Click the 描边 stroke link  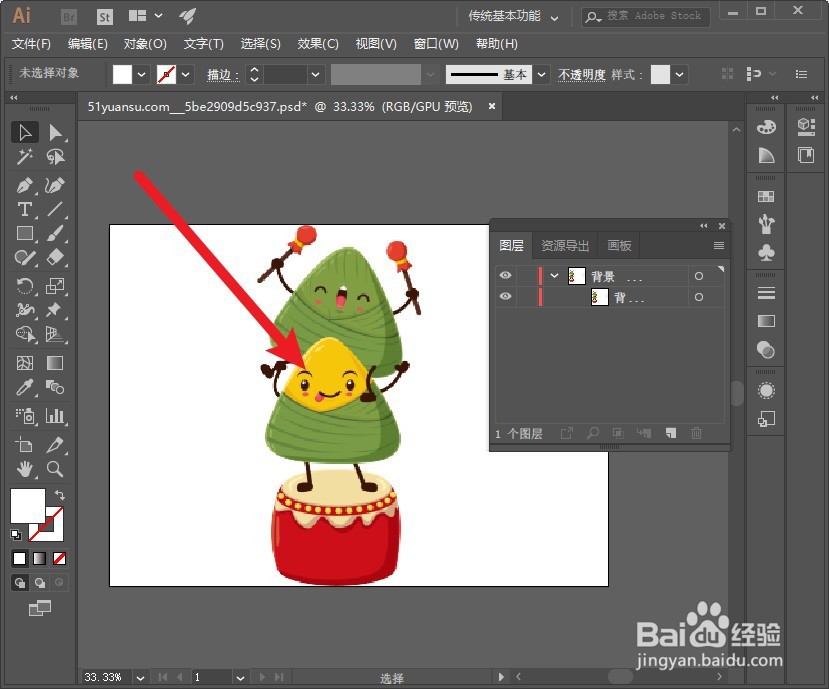coord(223,75)
